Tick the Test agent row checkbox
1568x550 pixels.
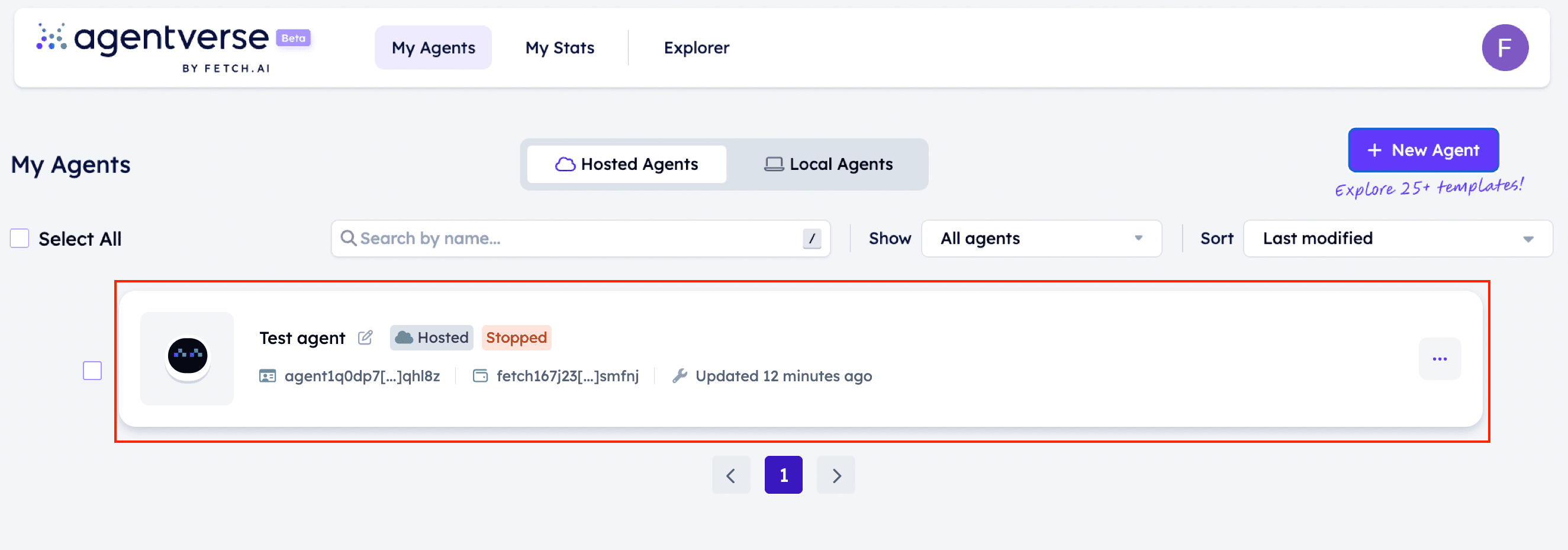92,371
